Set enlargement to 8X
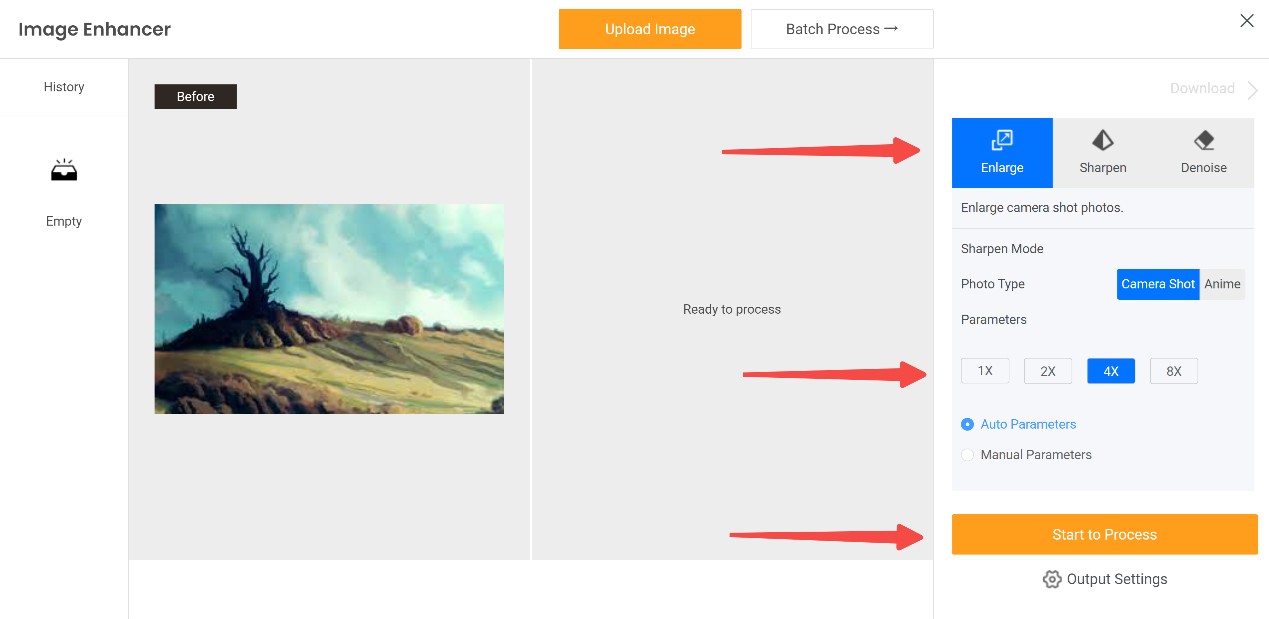 1174,371
